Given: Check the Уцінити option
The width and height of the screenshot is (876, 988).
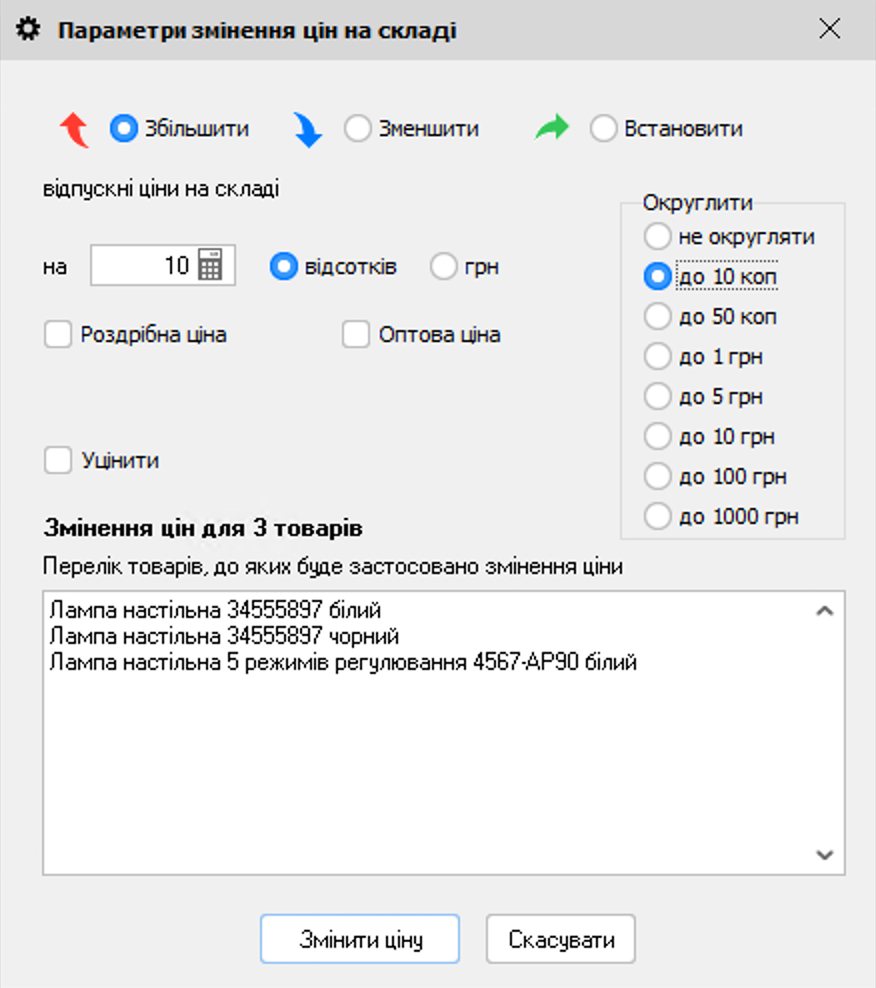Looking at the screenshot, I should [57, 460].
